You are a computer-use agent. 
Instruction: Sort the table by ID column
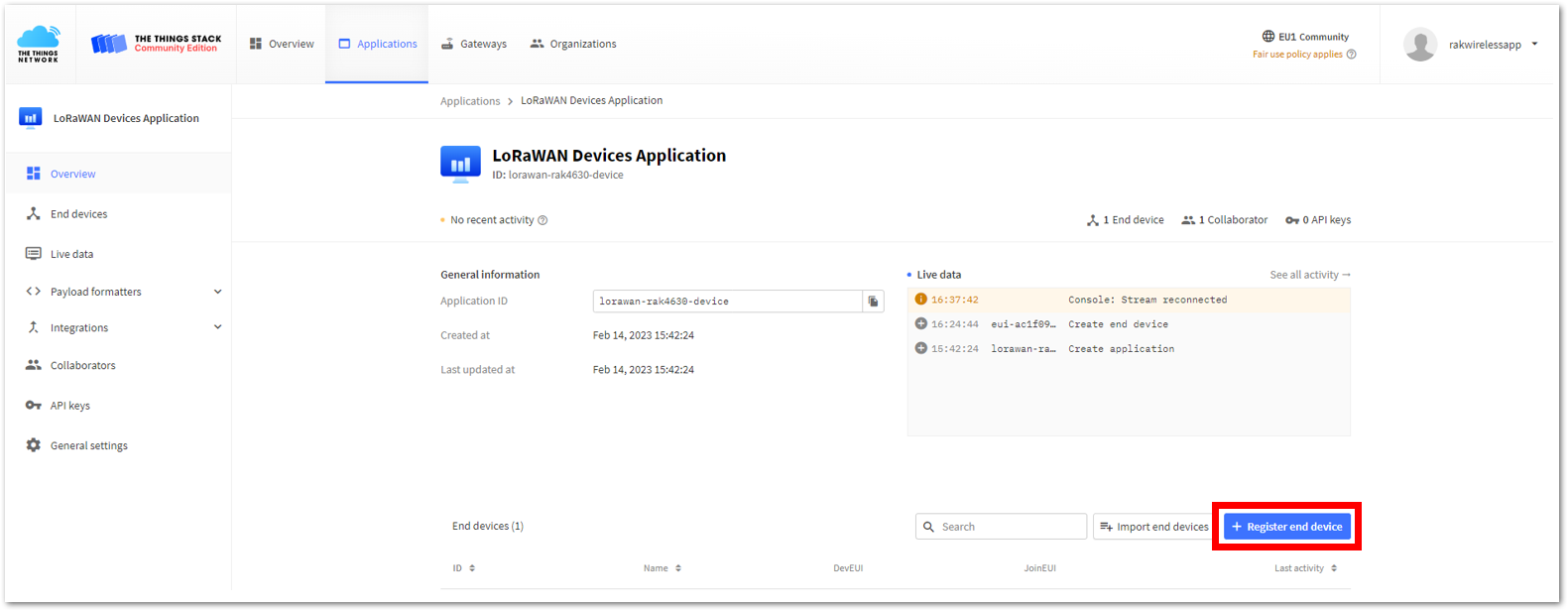(464, 568)
